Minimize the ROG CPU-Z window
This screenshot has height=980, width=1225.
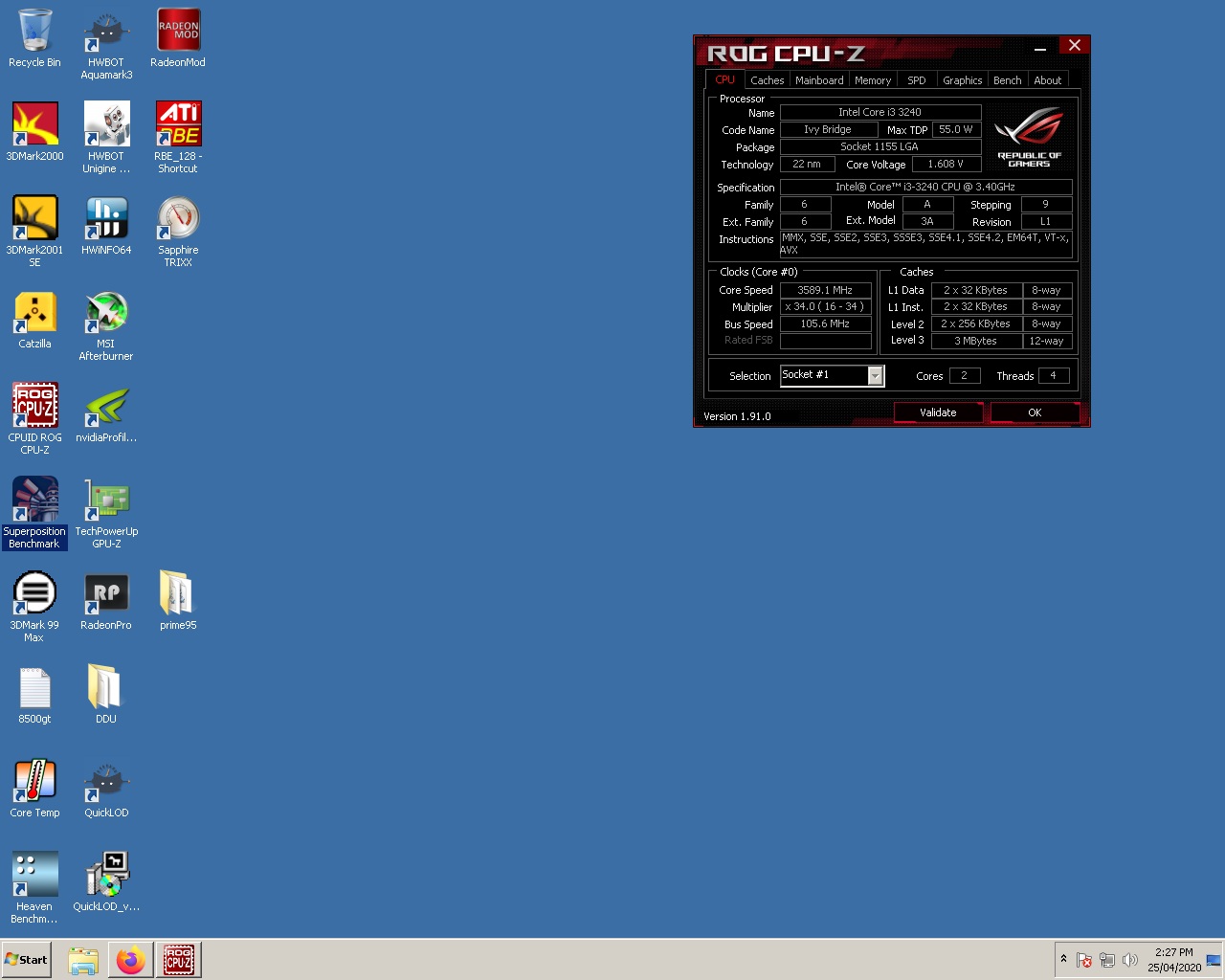point(1040,48)
